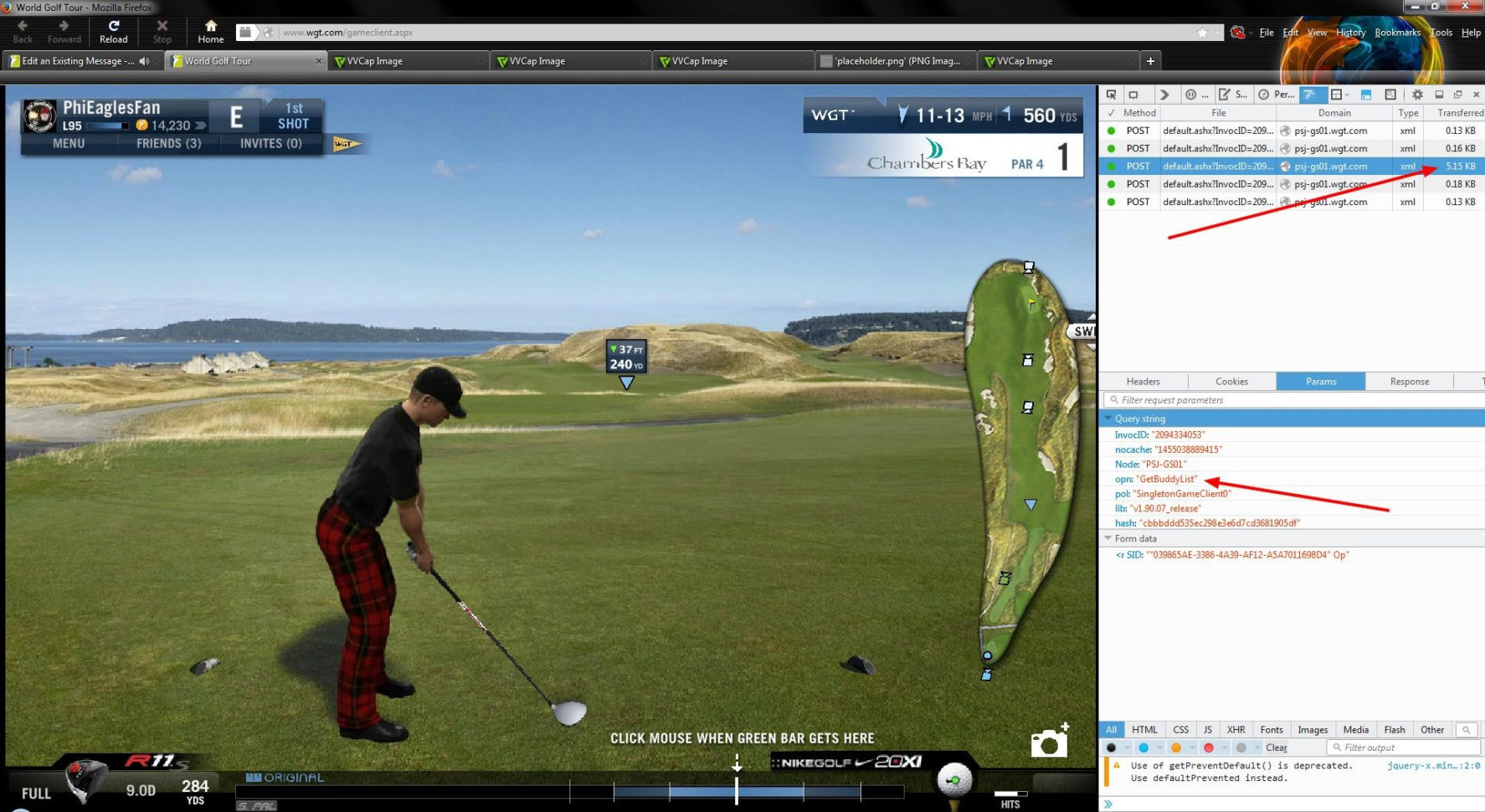Open the Bookmarks menu
This screenshot has height=812, width=1485.
(x=1397, y=33)
